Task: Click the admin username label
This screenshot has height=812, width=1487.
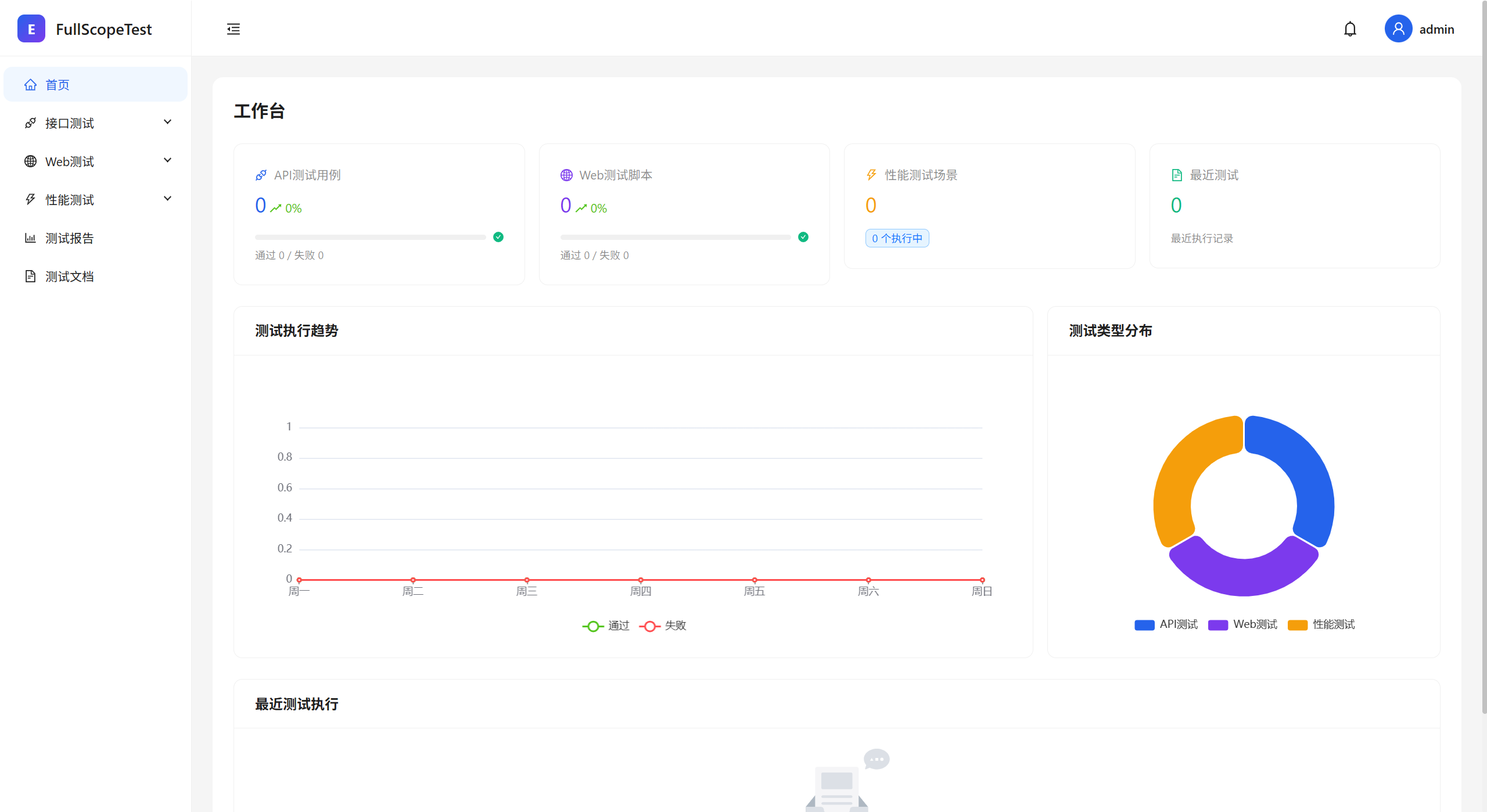Action: (1436, 29)
